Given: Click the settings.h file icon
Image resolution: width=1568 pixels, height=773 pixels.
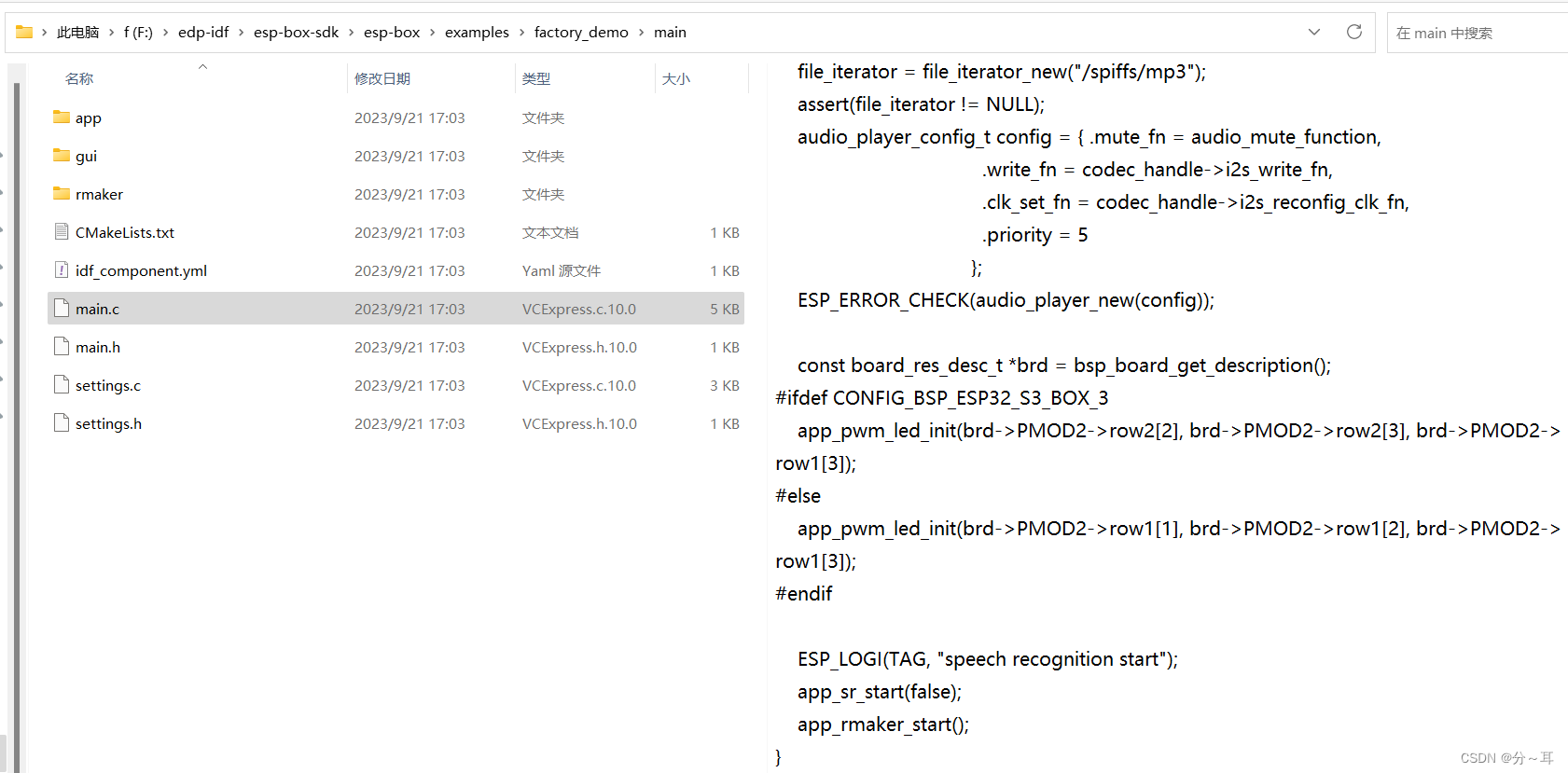Looking at the screenshot, I should click(x=62, y=423).
